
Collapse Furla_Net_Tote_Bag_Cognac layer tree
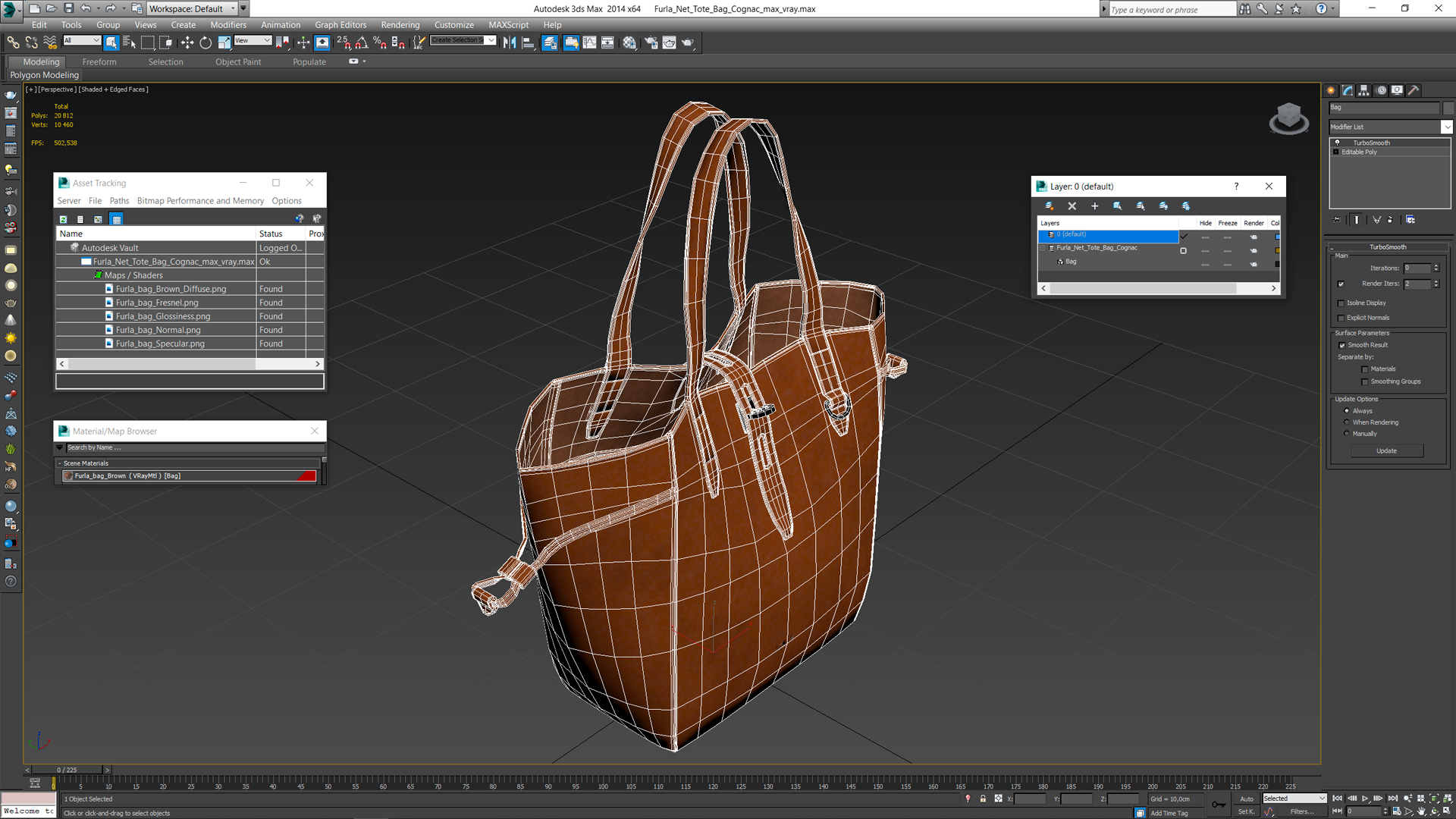pyautogui.click(x=1043, y=248)
